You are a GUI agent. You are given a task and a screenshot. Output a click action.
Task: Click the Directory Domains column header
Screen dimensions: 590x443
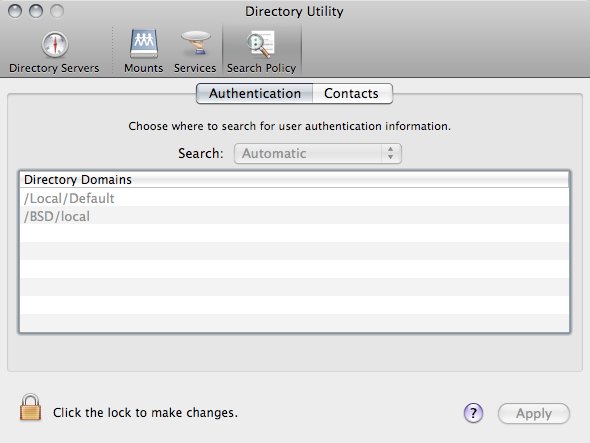click(294, 180)
